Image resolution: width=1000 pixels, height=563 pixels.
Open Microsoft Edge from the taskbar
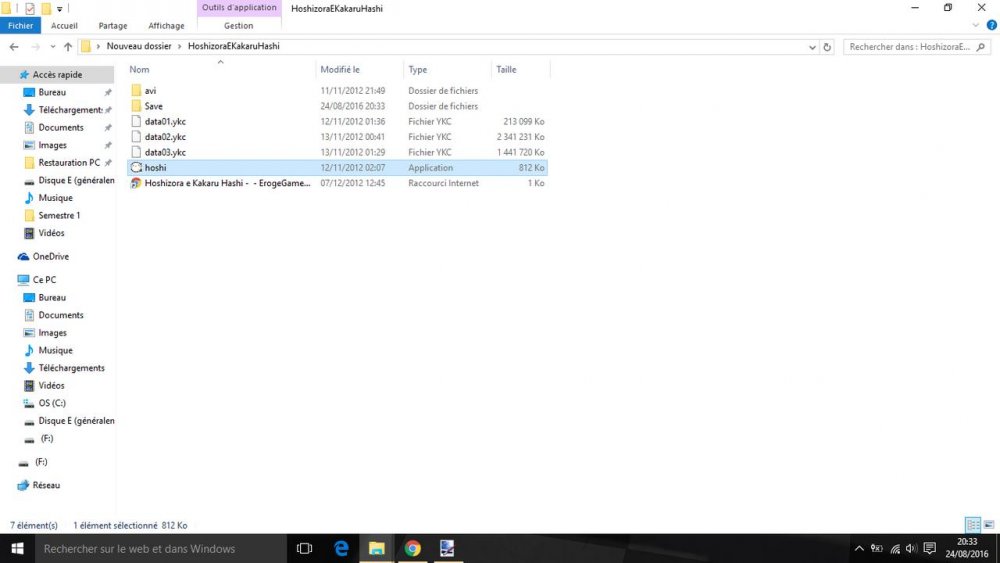click(x=341, y=548)
